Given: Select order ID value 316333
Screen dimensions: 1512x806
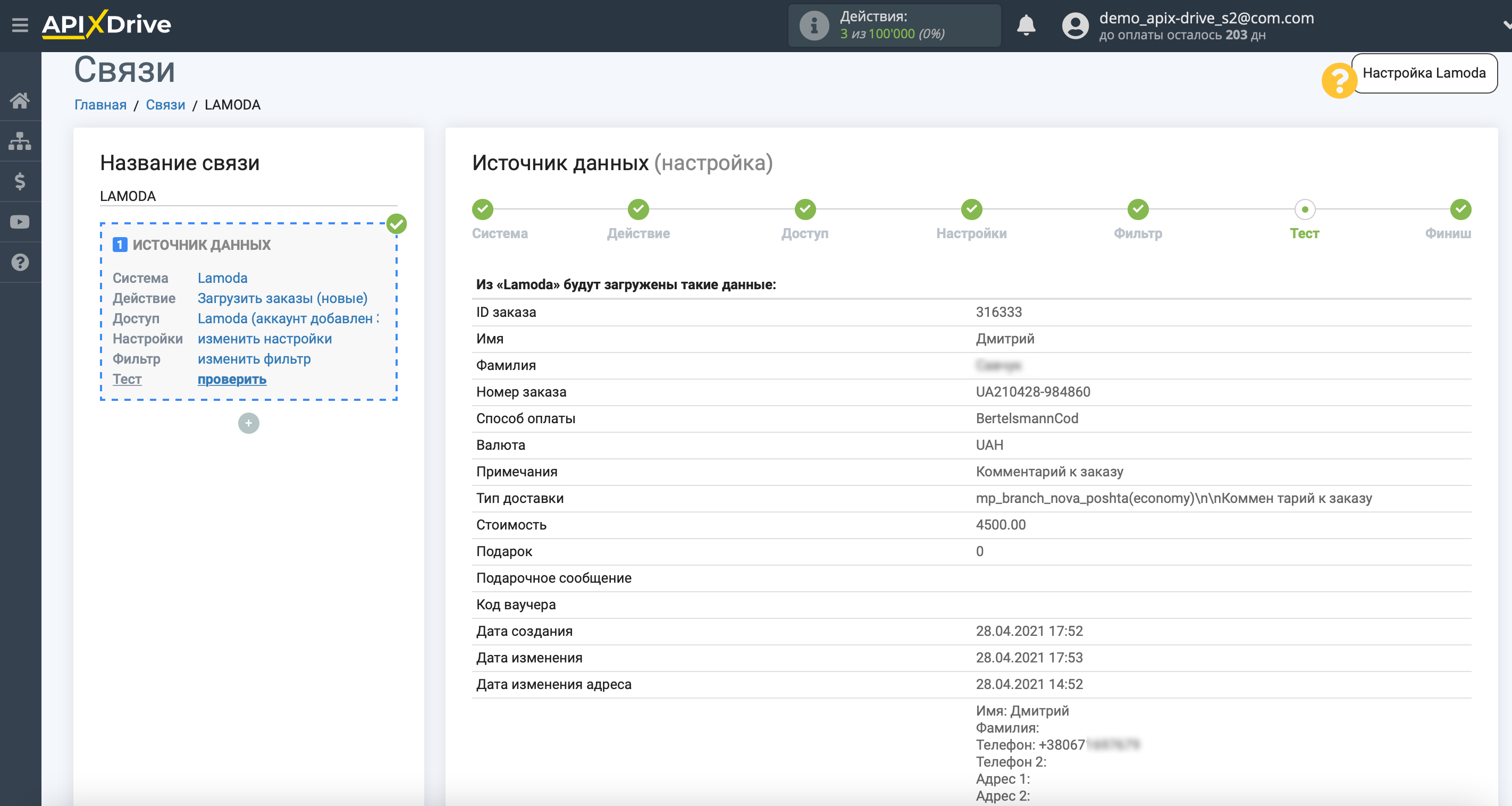Looking at the screenshot, I should [998, 312].
